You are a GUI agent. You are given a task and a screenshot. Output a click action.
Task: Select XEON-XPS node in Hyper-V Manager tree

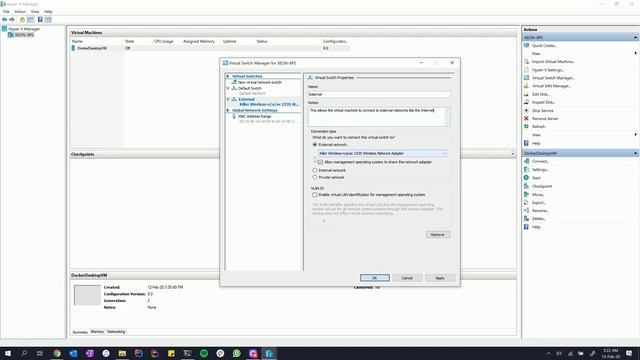[24, 35]
